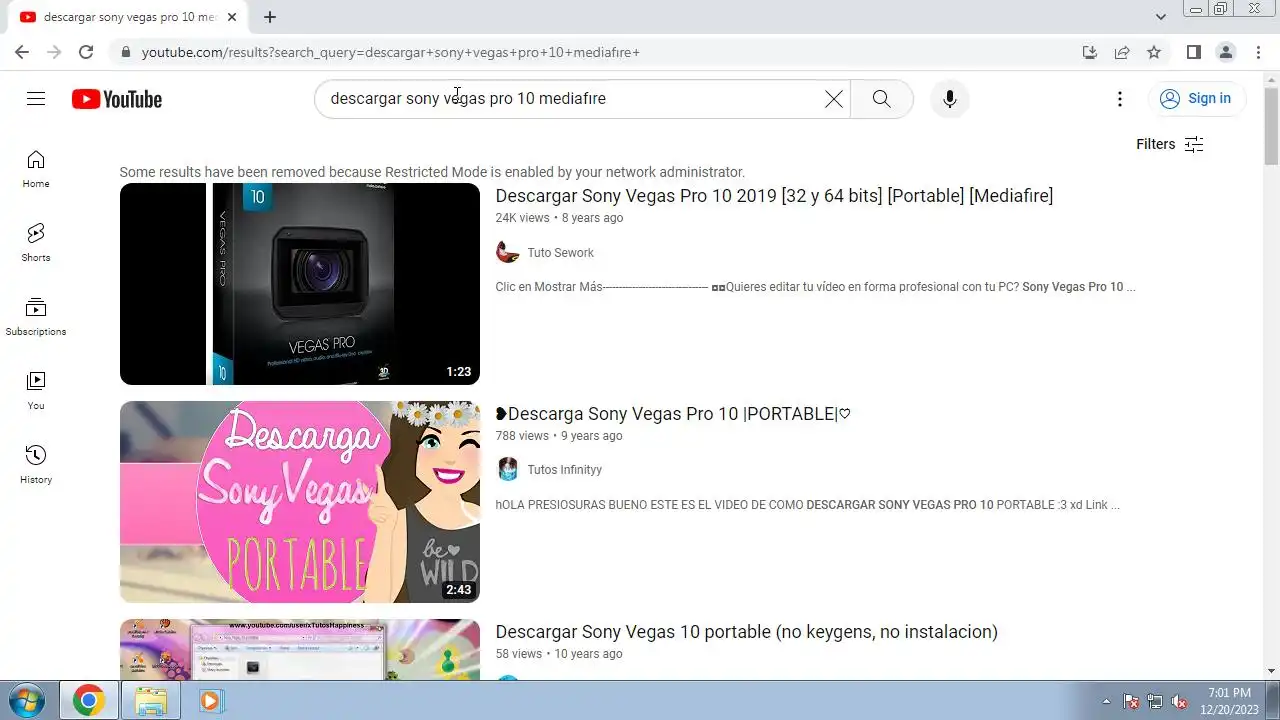Image resolution: width=1280 pixels, height=720 pixels.
Task: Open Shorts in the sidebar
Action: (36, 243)
